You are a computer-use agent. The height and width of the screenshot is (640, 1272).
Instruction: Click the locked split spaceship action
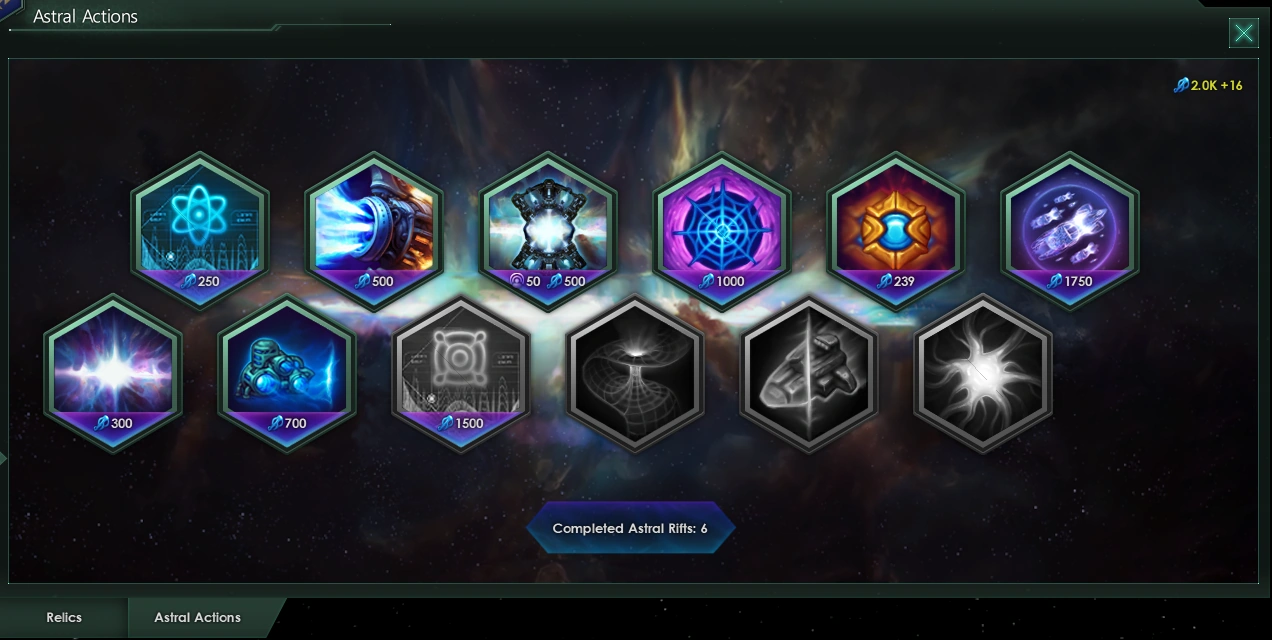point(809,373)
